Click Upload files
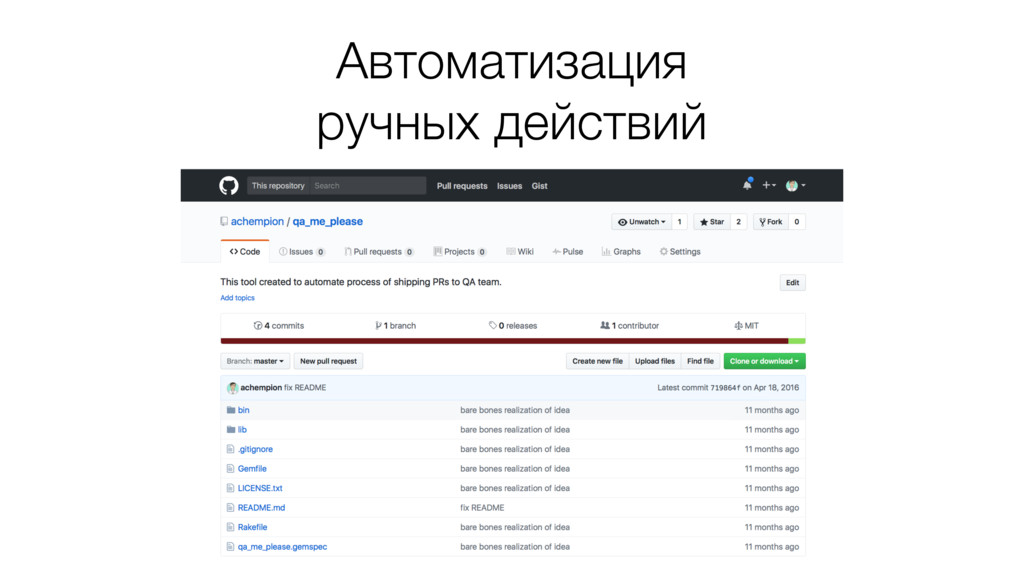1024x576 pixels. (x=655, y=361)
